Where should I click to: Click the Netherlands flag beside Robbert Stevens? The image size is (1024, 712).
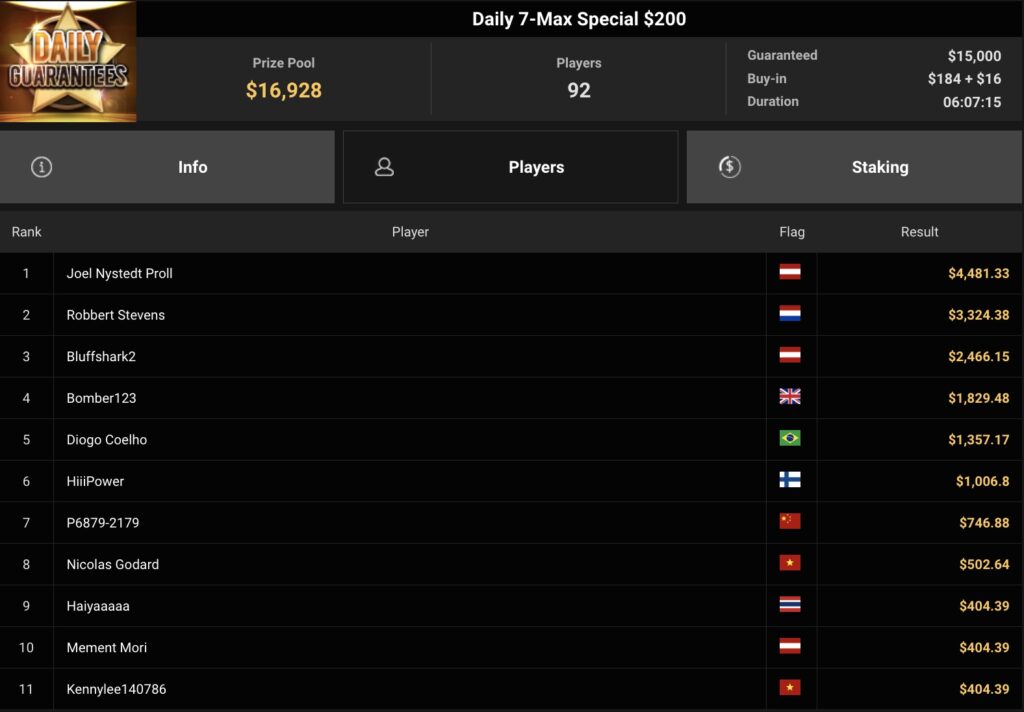coord(790,315)
